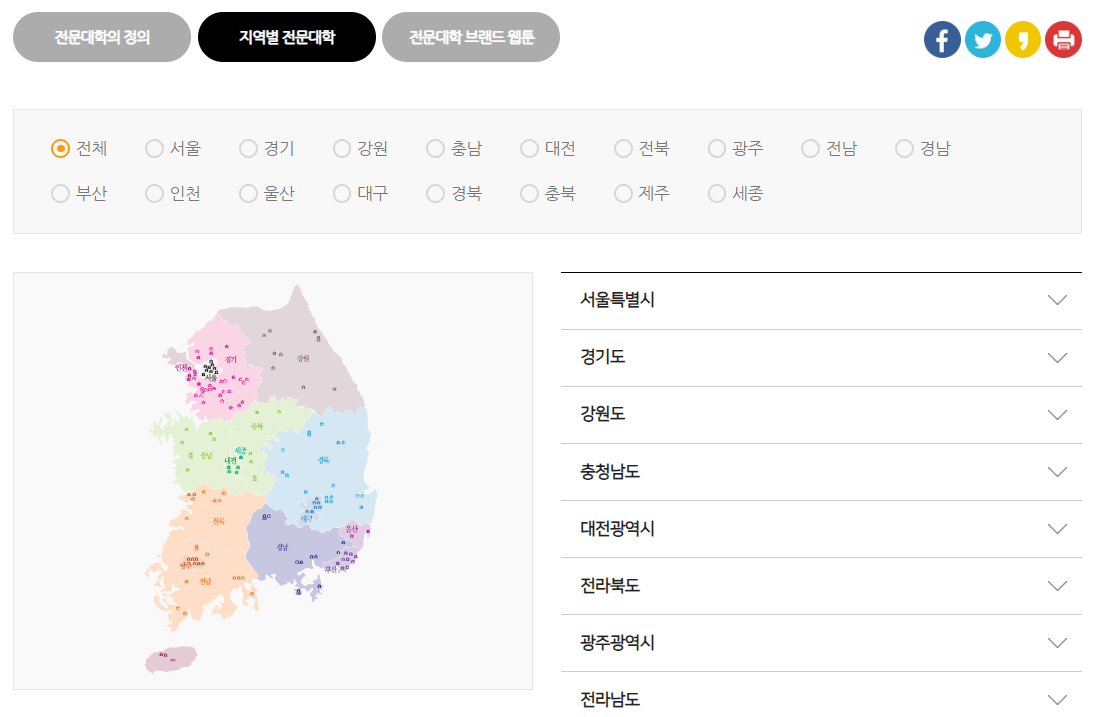This screenshot has height=717, width=1108.
Task: Open the 전문대학의 정의 tab
Action: pyautogui.click(x=100, y=36)
